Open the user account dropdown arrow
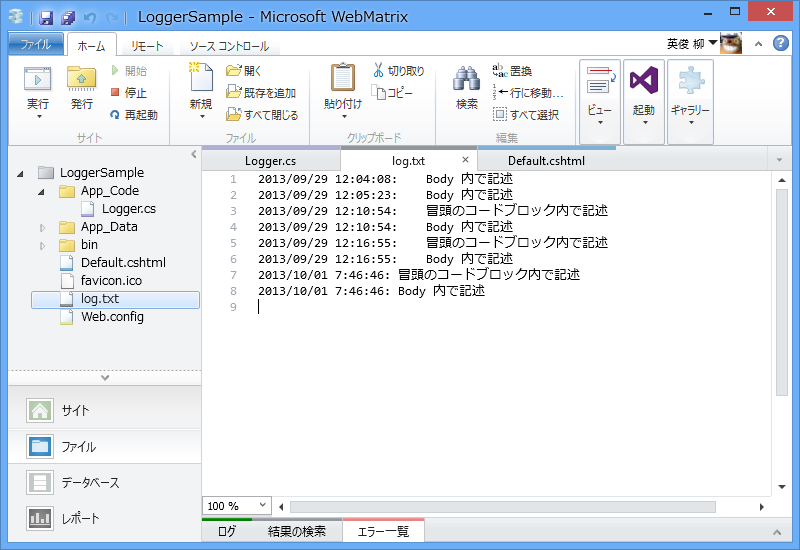 pos(713,42)
